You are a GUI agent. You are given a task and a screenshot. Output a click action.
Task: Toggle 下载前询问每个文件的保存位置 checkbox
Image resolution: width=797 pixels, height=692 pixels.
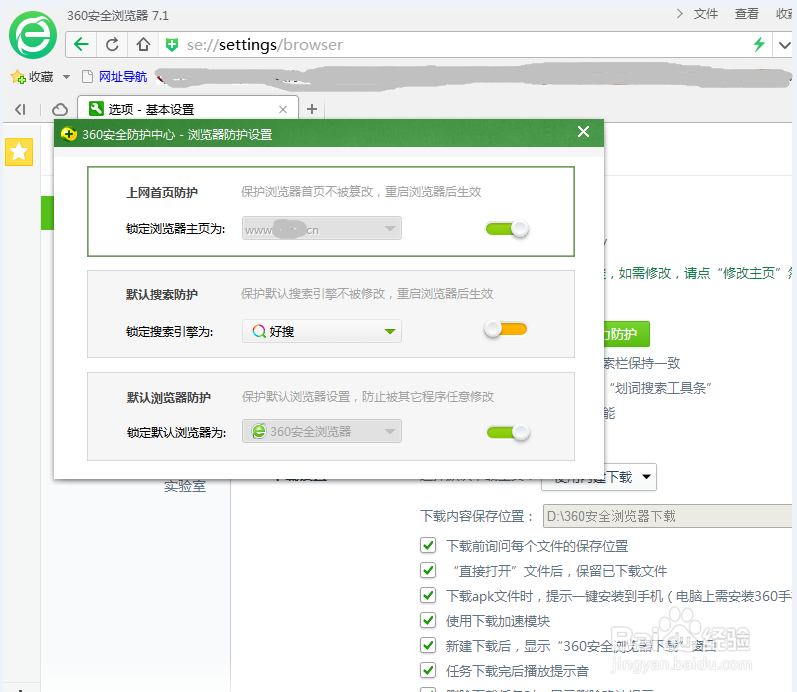(428, 545)
